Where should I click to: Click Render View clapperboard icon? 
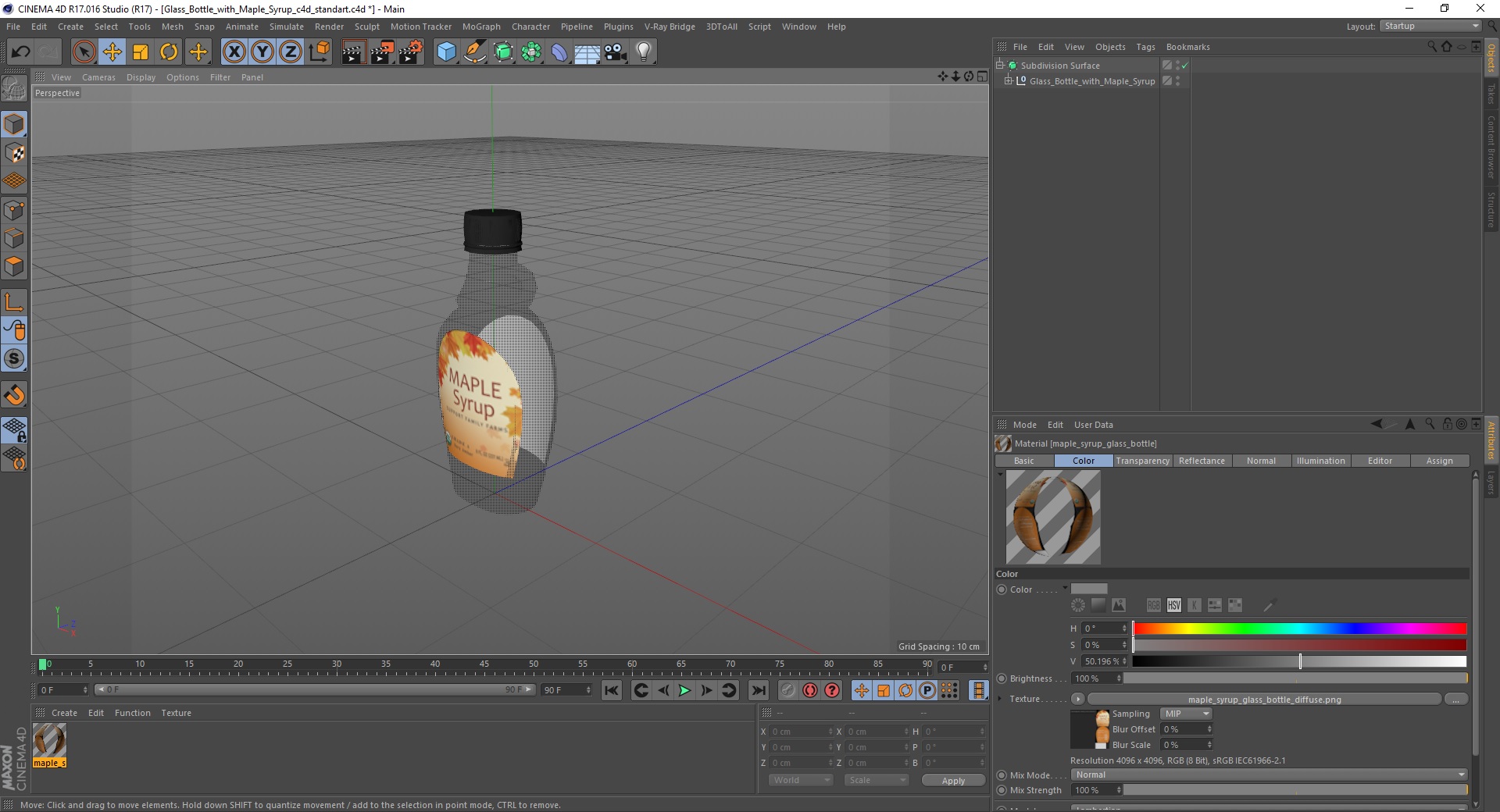tap(353, 52)
